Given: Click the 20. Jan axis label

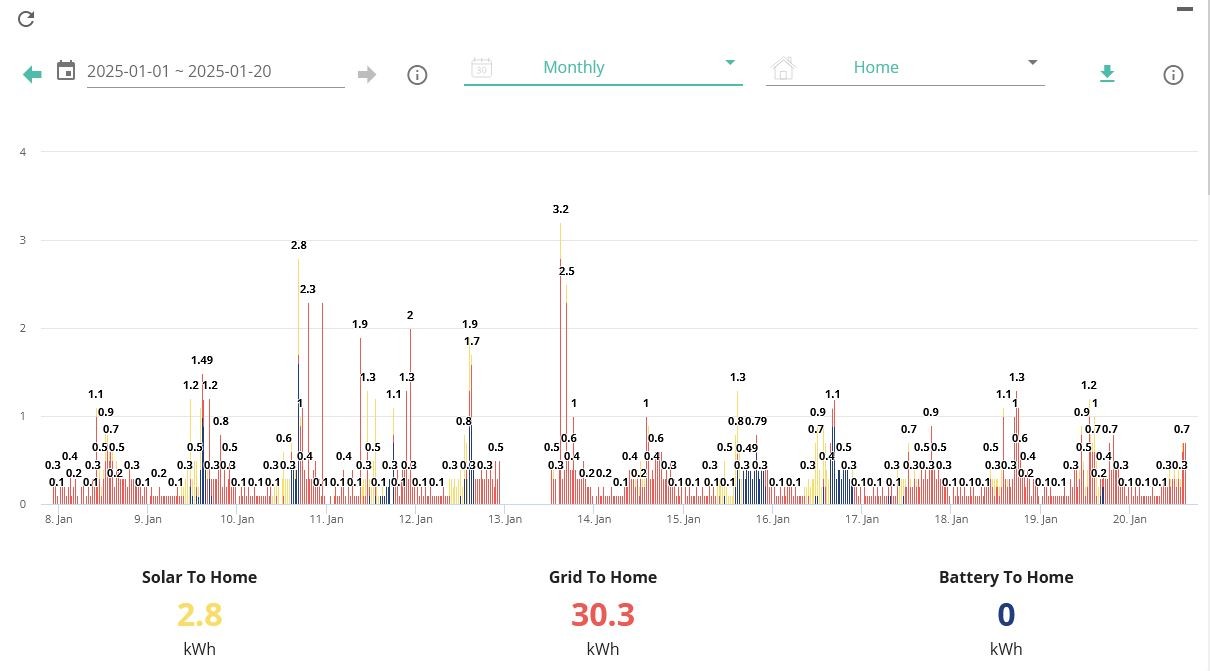Looking at the screenshot, I should [x=1130, y=519].
